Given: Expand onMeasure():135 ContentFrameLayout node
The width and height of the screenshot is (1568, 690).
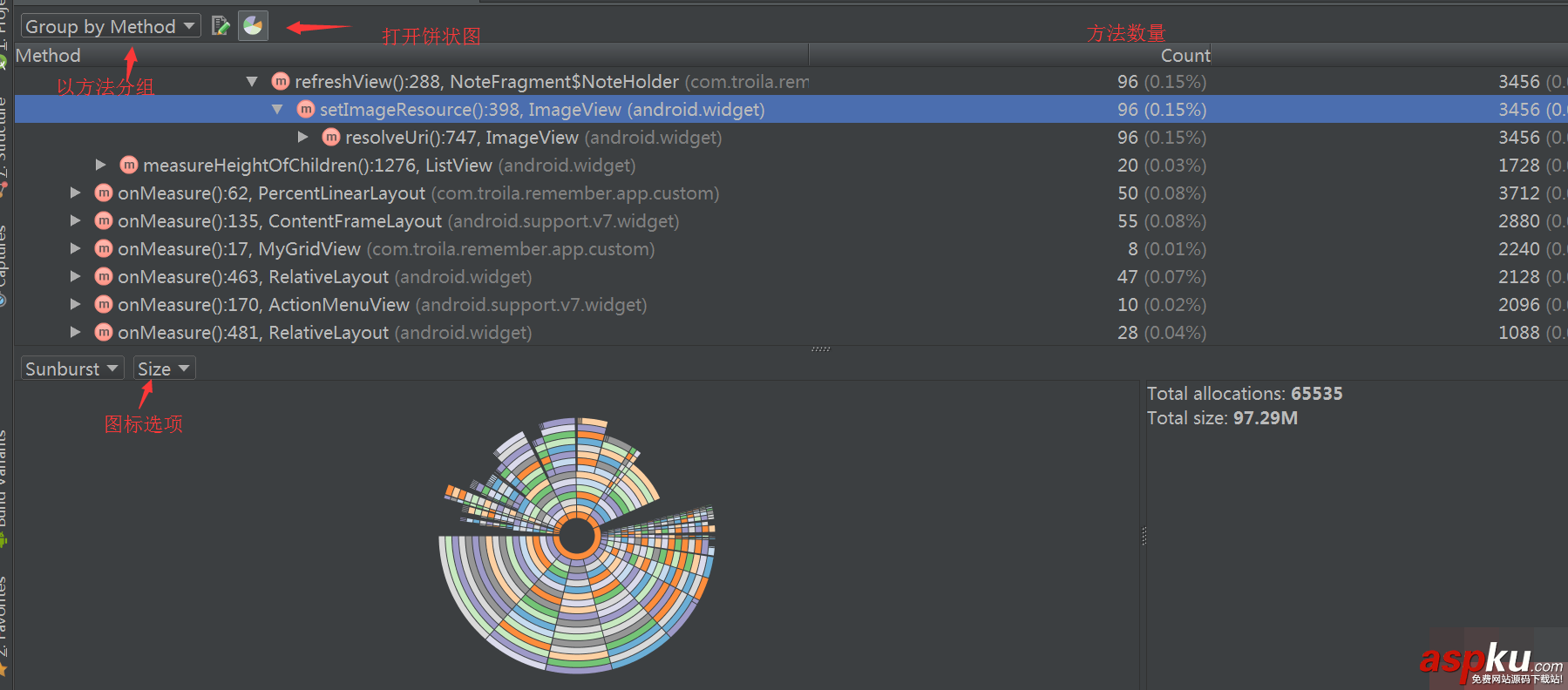Looking at the screenshot, I should coord(75,220).
